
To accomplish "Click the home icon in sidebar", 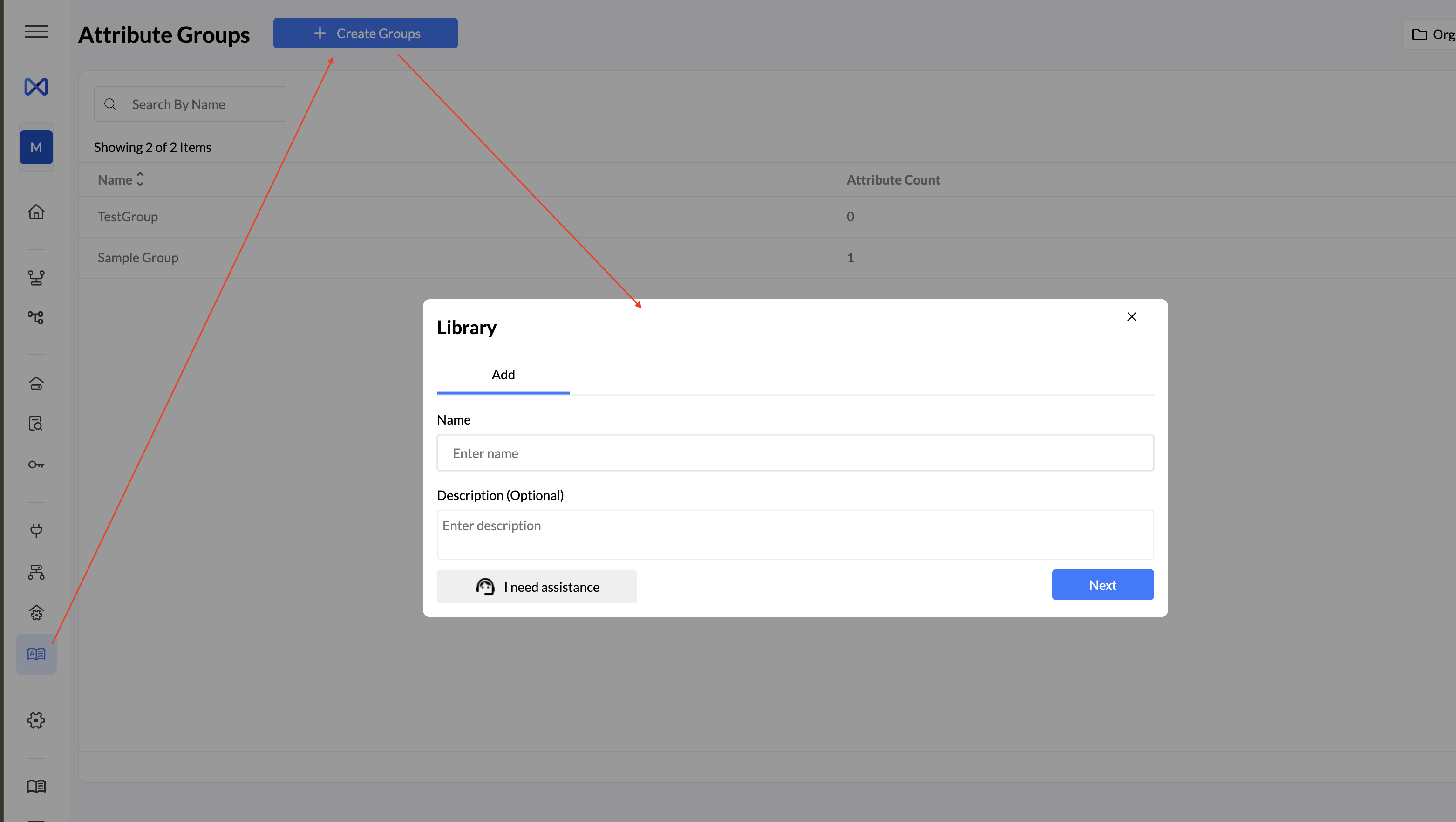I will coord(36,212).
